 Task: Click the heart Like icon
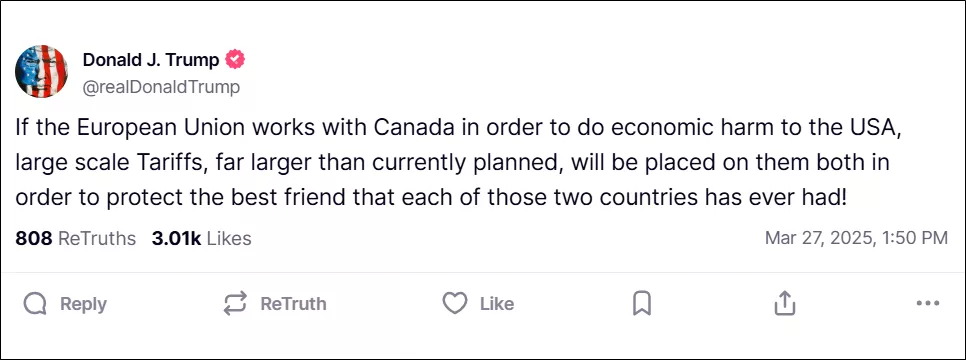coord(455,304)
